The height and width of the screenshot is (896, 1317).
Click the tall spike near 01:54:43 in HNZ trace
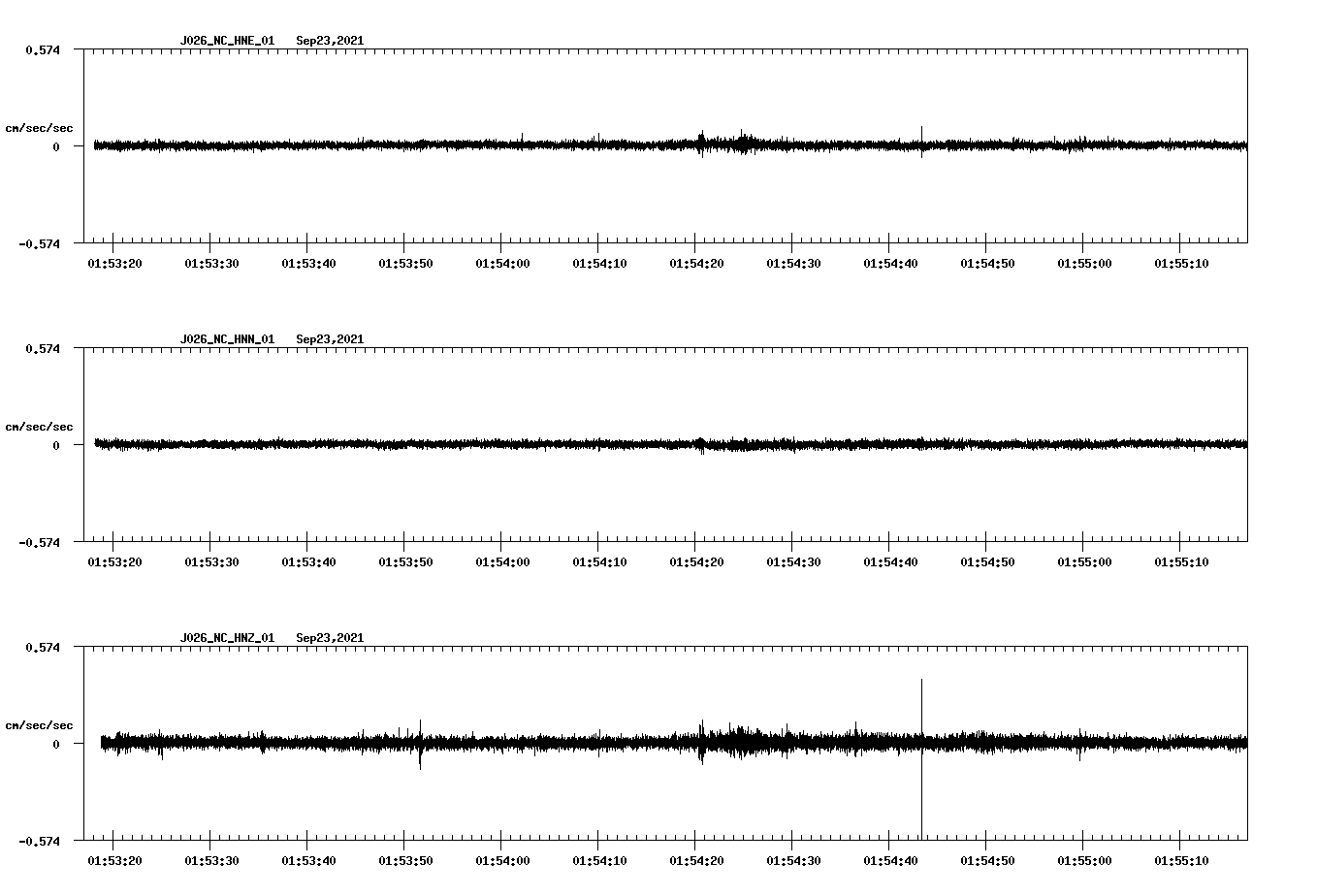point(921,758)
